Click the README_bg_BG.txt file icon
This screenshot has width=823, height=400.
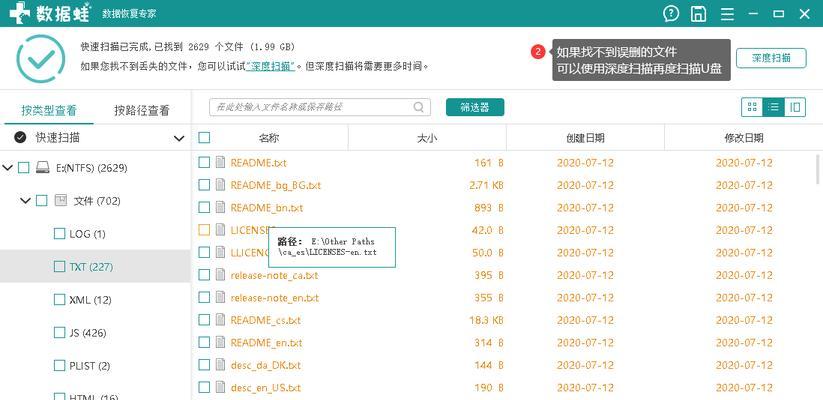tap(220, 185)
